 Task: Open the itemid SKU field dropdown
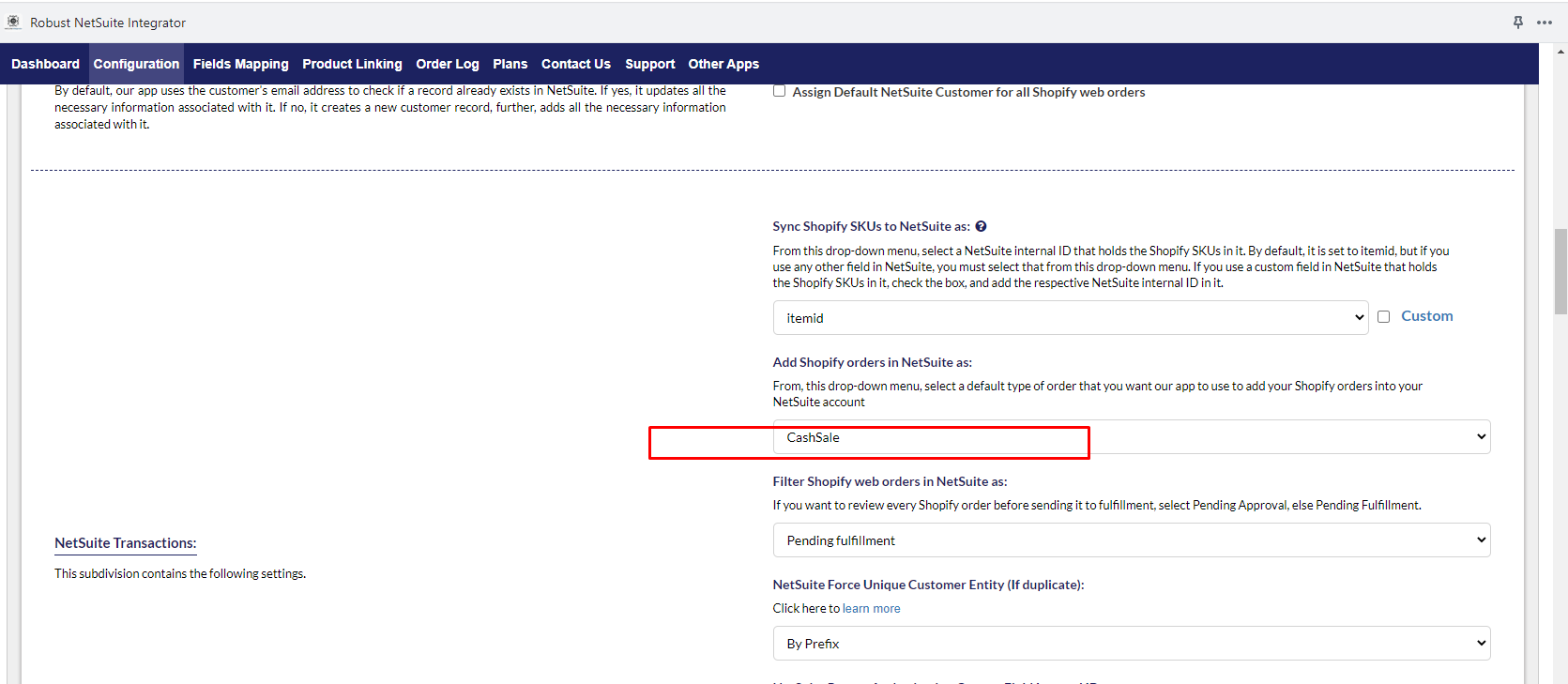(x=1071, y=318)
